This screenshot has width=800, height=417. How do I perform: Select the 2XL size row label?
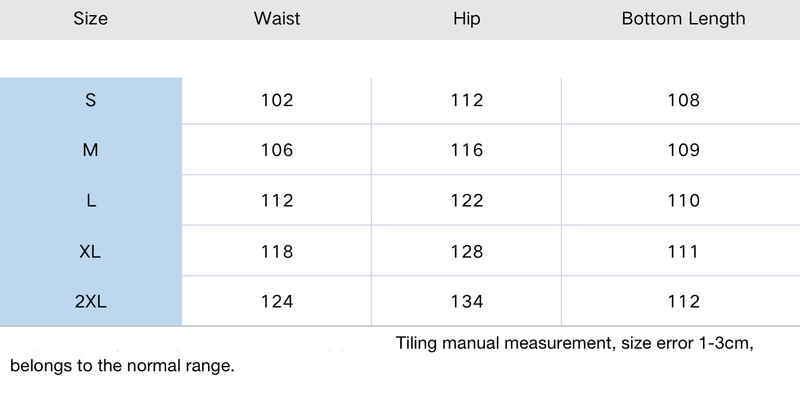[91, 302]
